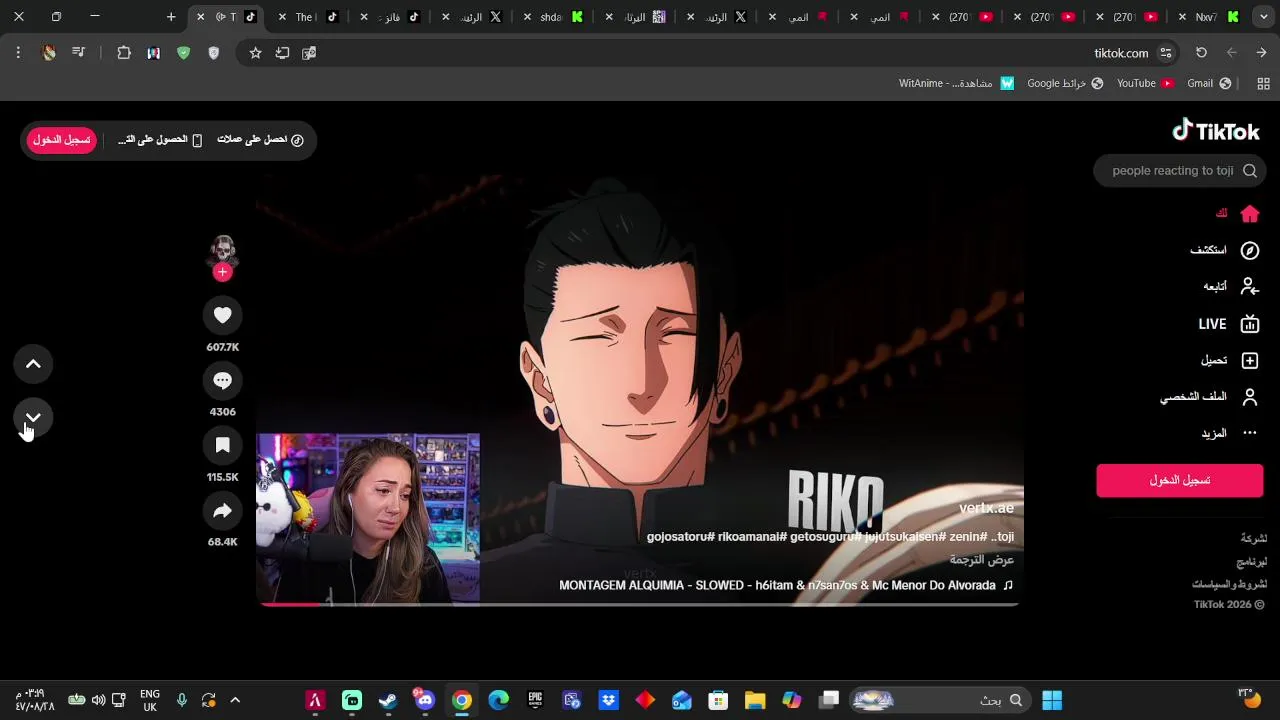Click the TikTok logo

coord(1216,131)
